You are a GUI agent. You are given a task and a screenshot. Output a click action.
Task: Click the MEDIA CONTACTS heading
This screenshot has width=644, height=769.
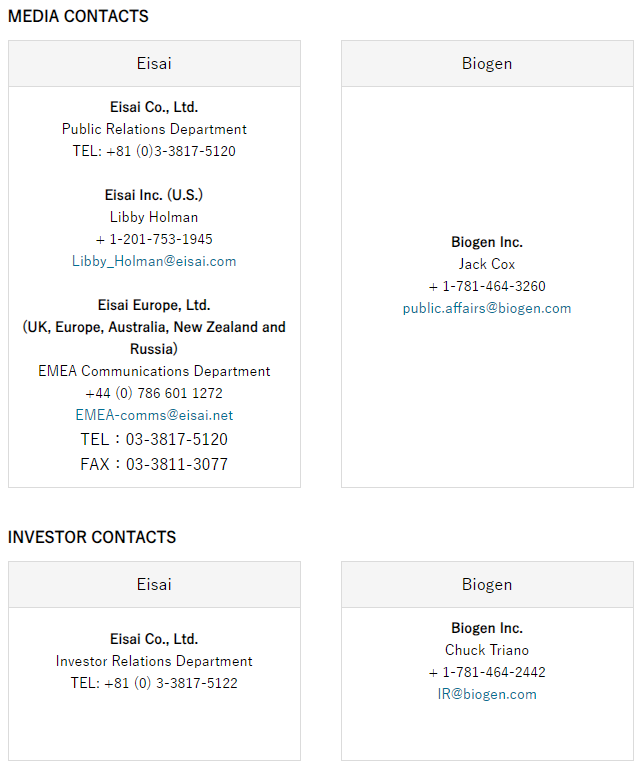(78, 16)
